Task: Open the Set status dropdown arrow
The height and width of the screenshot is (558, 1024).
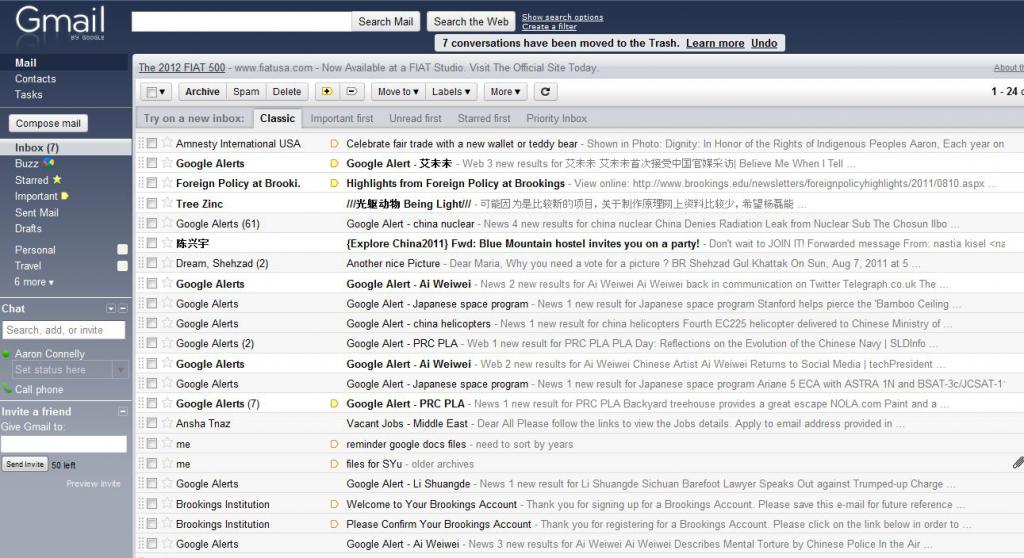Action: [120, 370]
